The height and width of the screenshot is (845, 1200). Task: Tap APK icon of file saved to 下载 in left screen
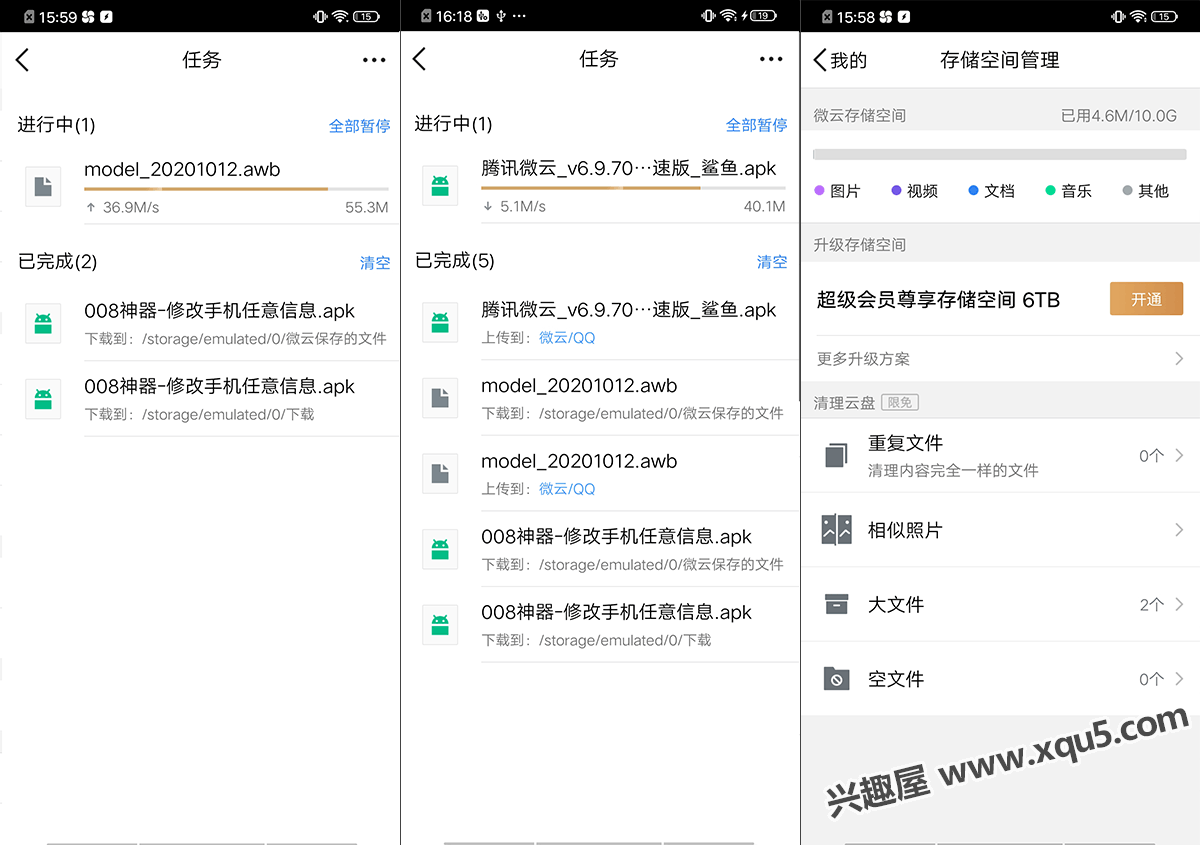pyautogui.click(x=43, y=399)
